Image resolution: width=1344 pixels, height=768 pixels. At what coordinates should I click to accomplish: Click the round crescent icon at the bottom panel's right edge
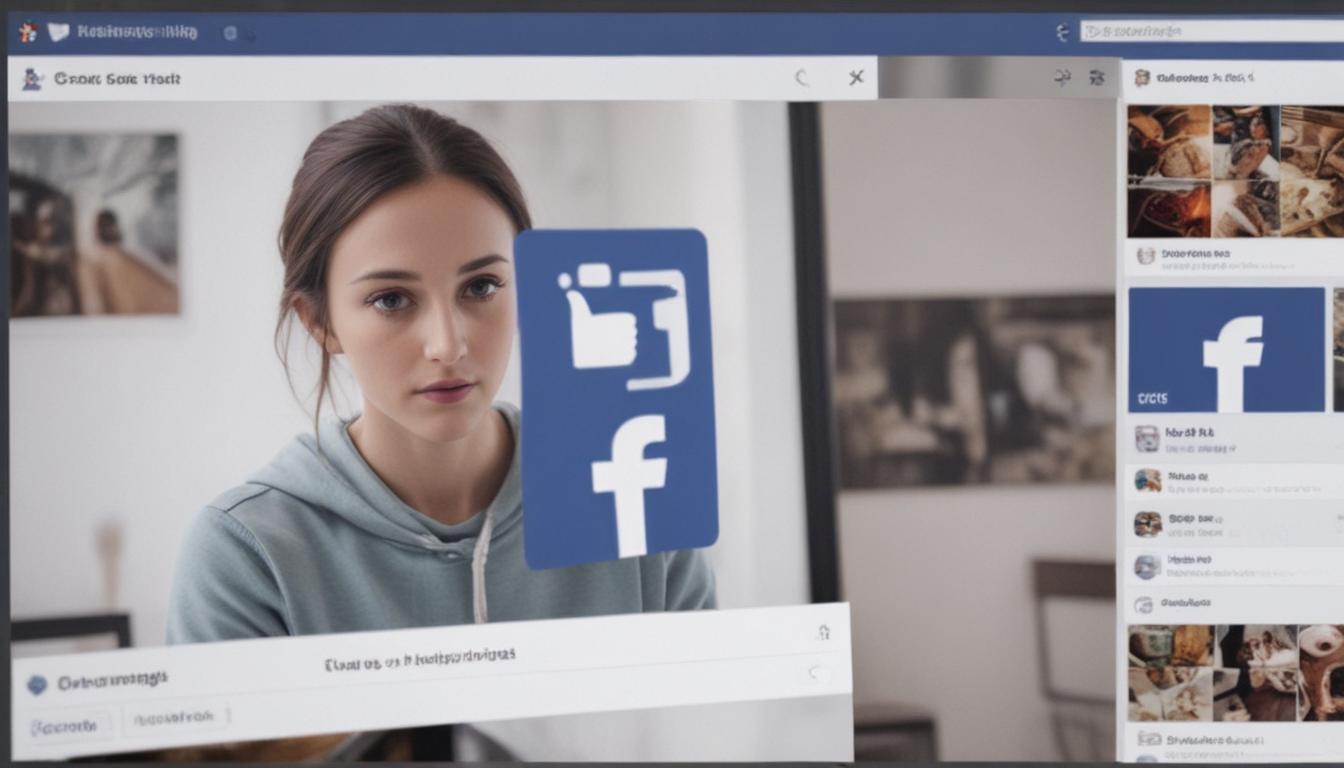point(818,673)
